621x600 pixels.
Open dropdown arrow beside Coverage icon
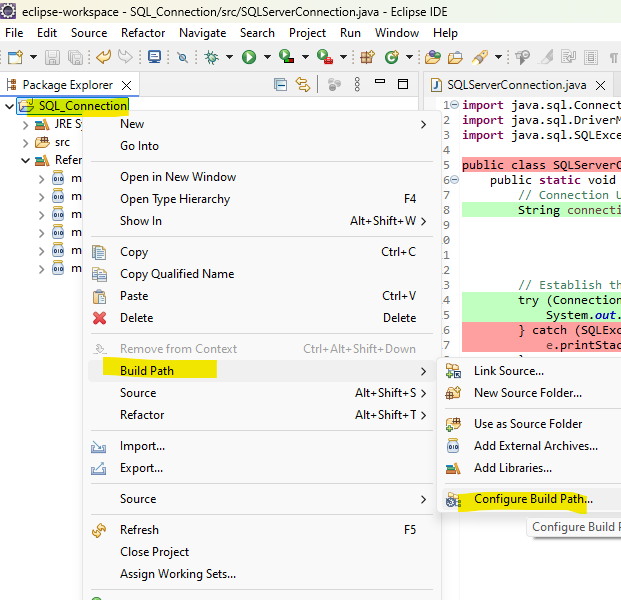(305, 57)
